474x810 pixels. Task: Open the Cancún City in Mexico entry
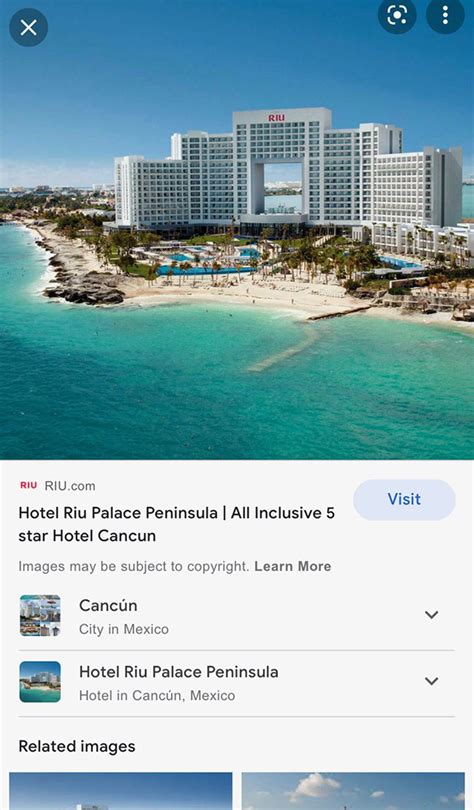[236, 617]
